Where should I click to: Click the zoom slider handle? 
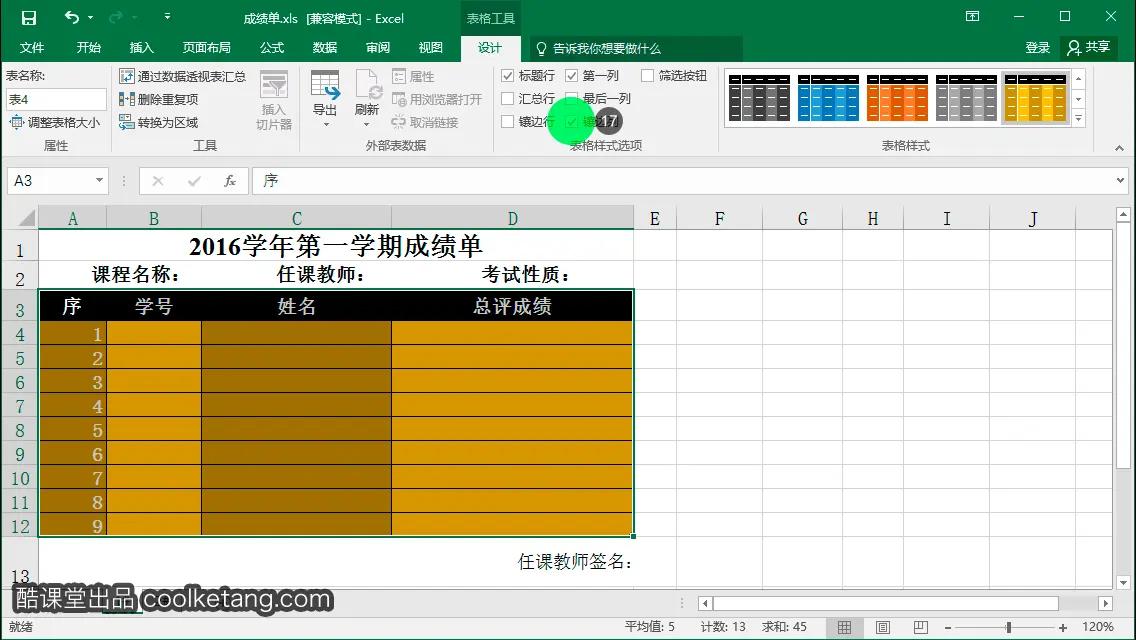pos(1008,627)
